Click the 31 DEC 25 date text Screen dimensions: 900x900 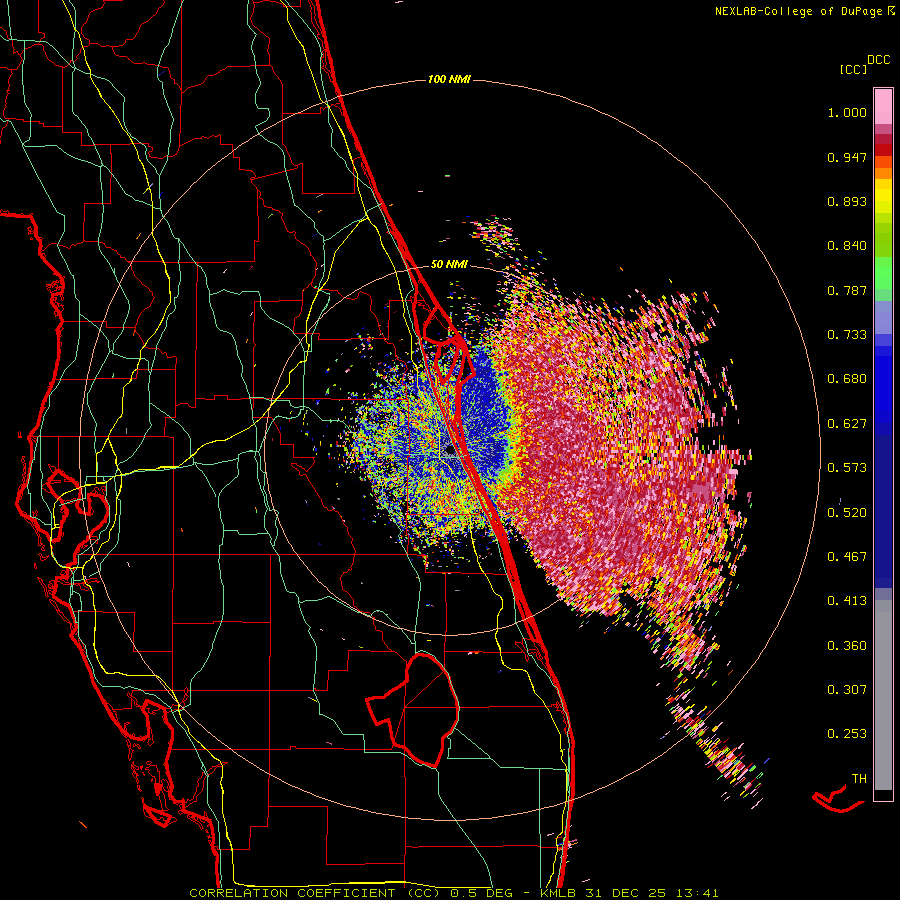pos(627,893)
